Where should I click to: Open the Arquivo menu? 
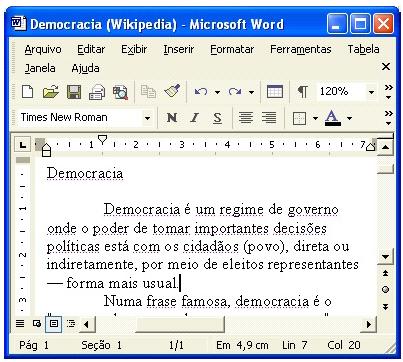pos(43,49)
